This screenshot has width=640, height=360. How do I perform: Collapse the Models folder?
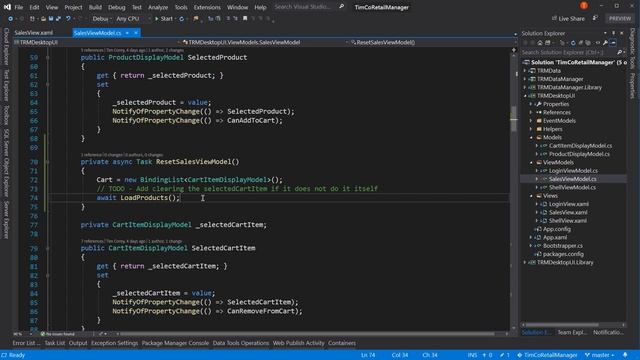531,138
